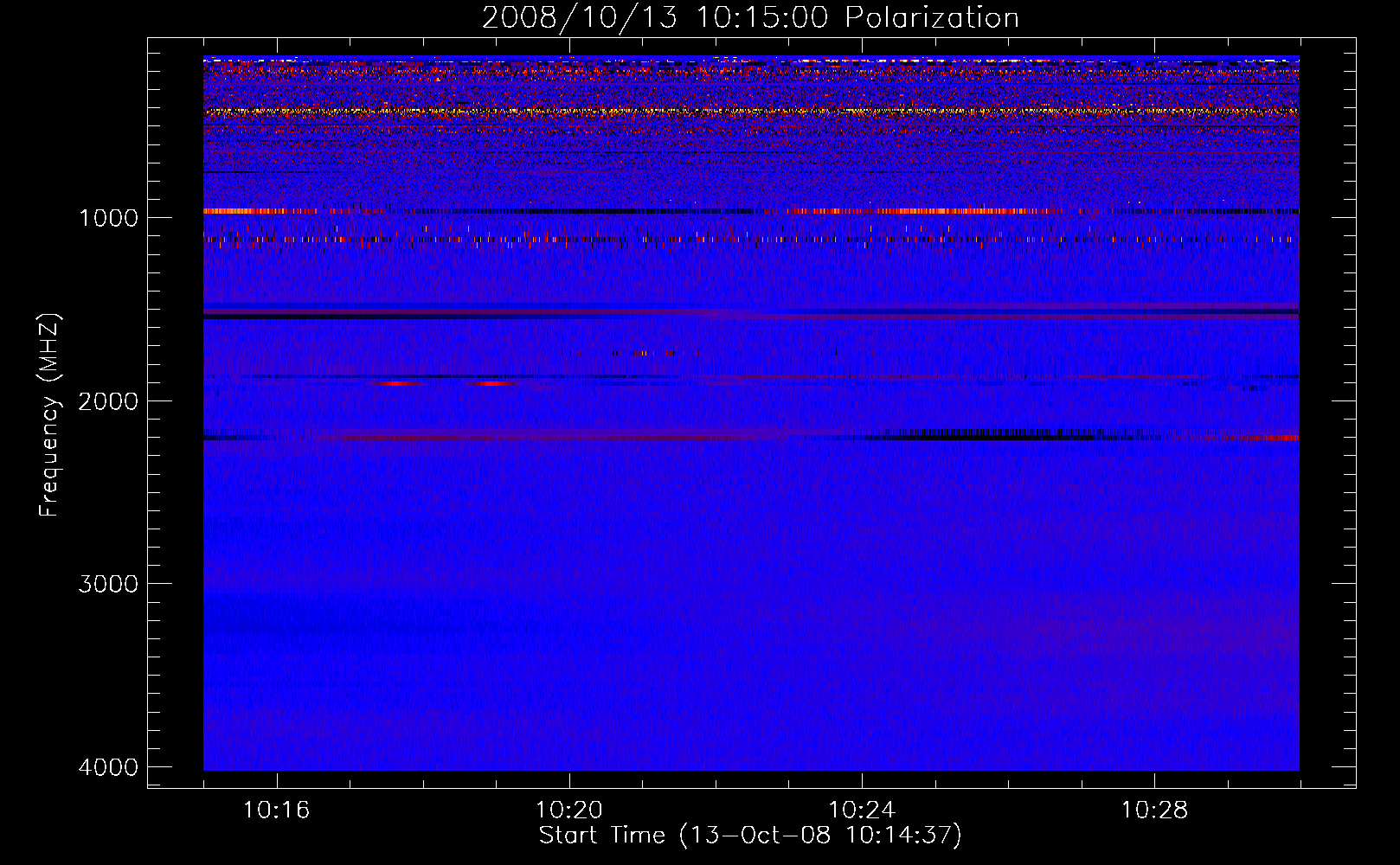
Task: Click the plot title '2008/10/13 10:15:00 Polarization'
Action: pos(750,17)
